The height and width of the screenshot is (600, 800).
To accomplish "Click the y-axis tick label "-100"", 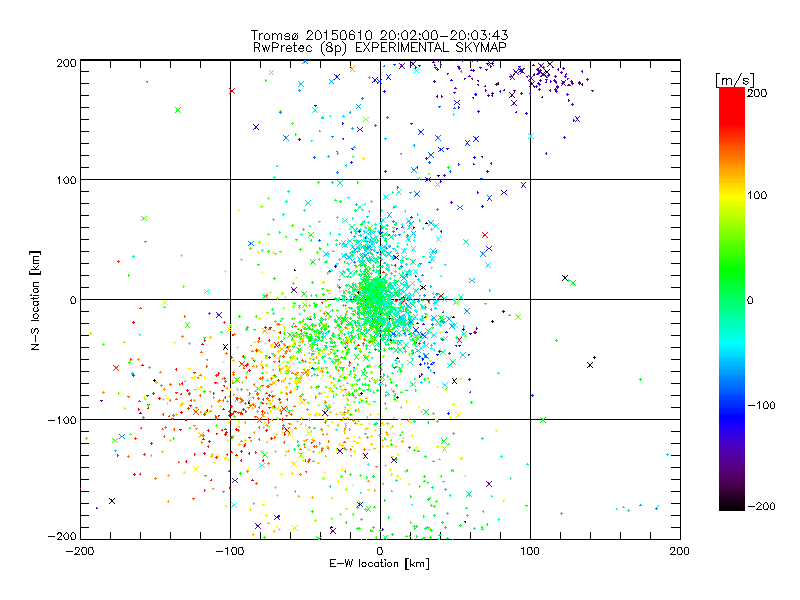I will (x=62, y=420).
